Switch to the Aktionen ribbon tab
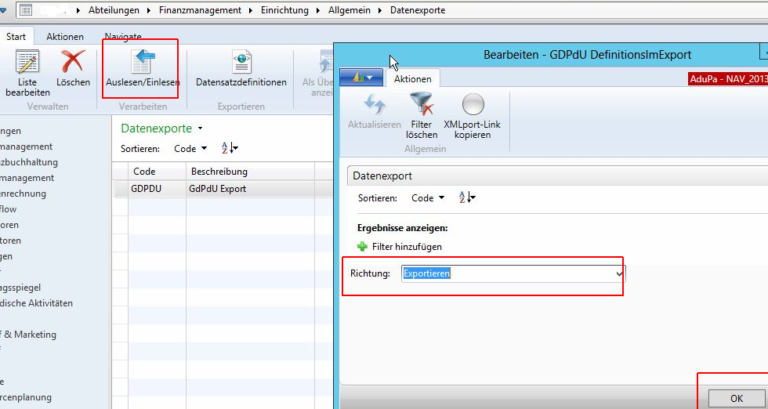Screen dimensions: 768x409 [x=65, y=37]
